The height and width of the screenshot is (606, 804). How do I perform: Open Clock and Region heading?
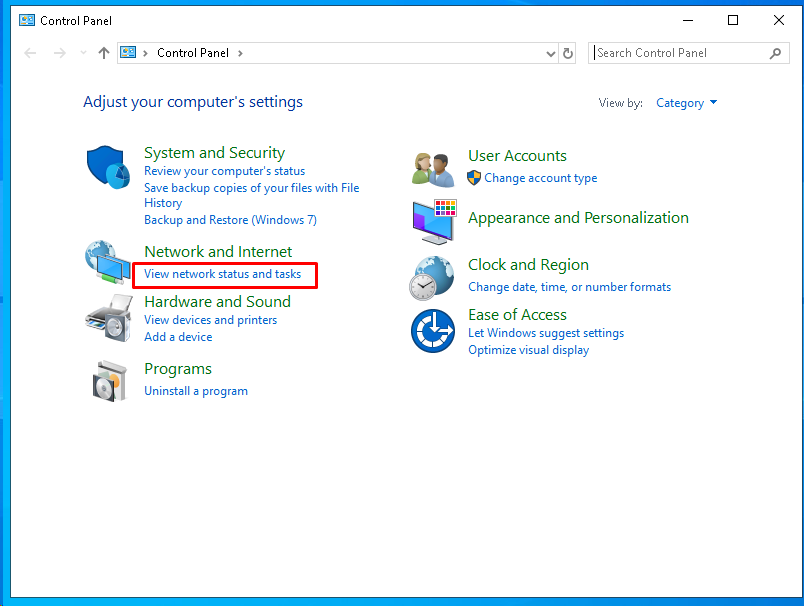528,265
